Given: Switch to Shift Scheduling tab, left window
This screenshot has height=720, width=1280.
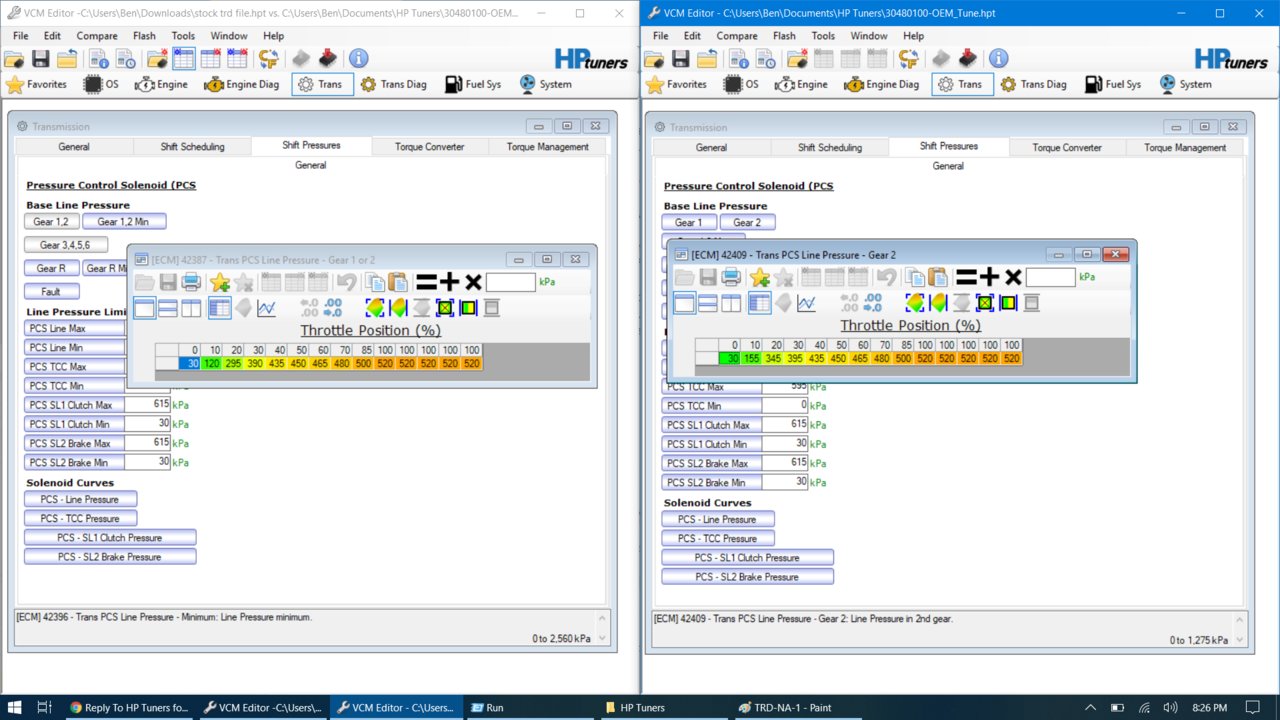Looking at the screenshot, I should (x=192, y=146).
